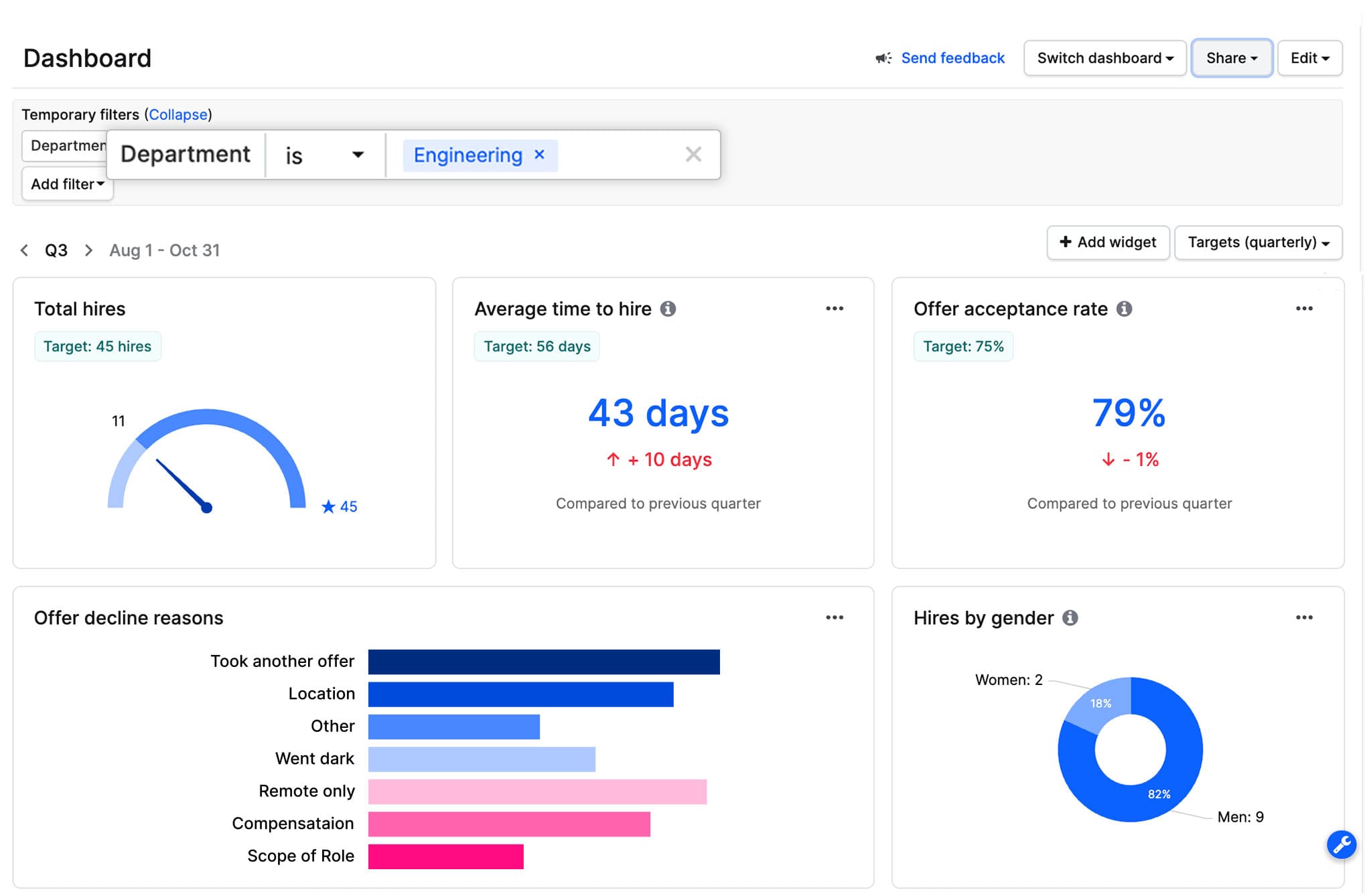Click the info icon beside Offer acceptance rate
Screen dimensions: 1365x896
pos(1126,309)
